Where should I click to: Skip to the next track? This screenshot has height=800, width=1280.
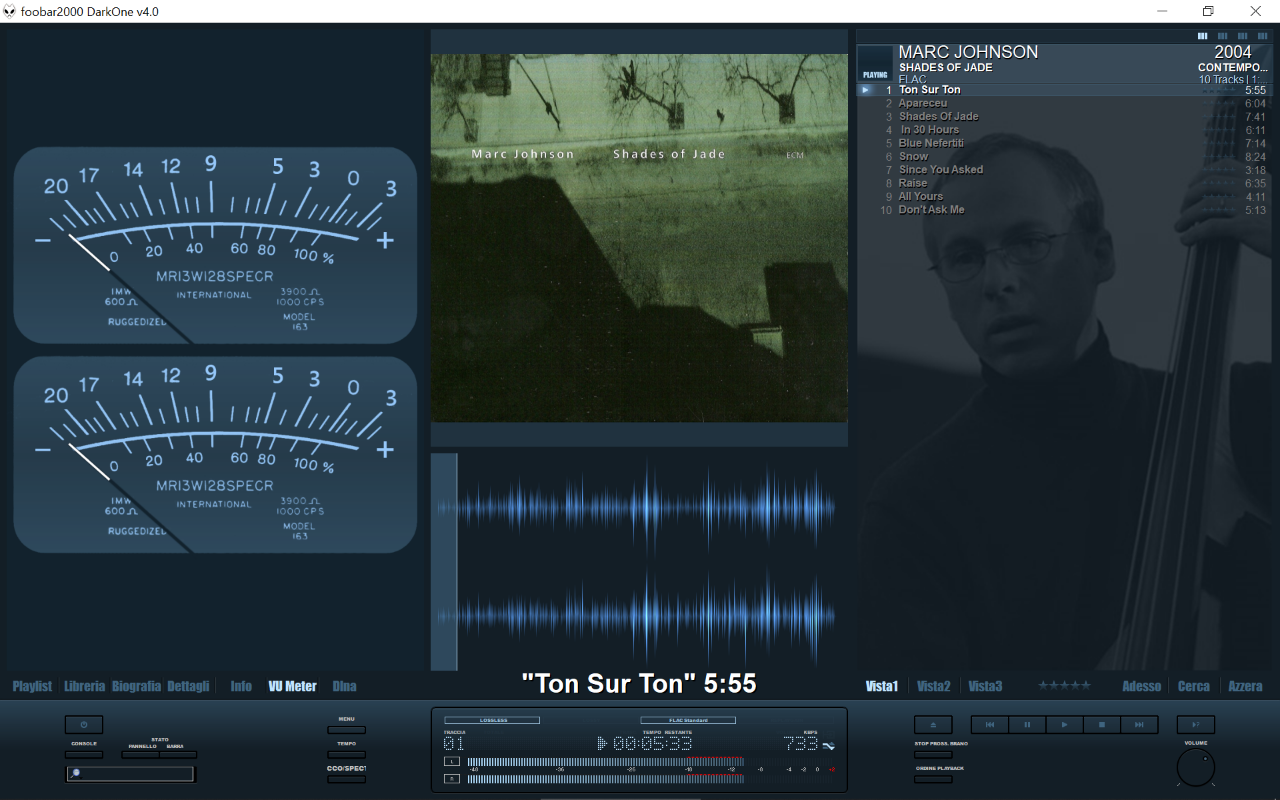1139,725
